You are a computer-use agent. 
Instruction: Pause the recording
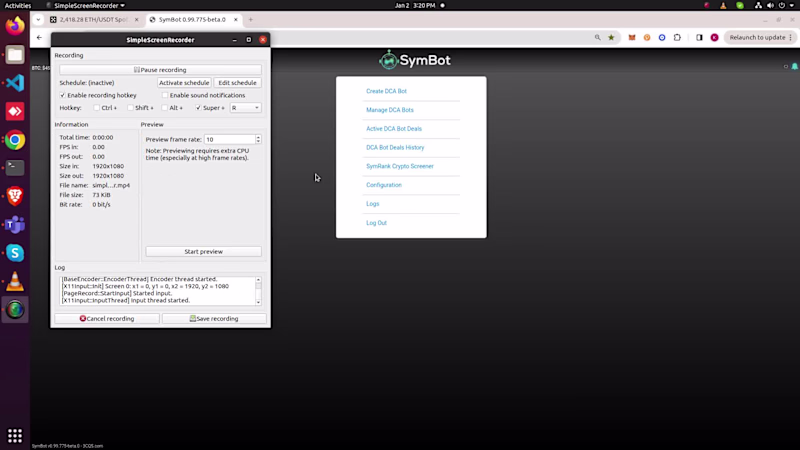point(160,70)
